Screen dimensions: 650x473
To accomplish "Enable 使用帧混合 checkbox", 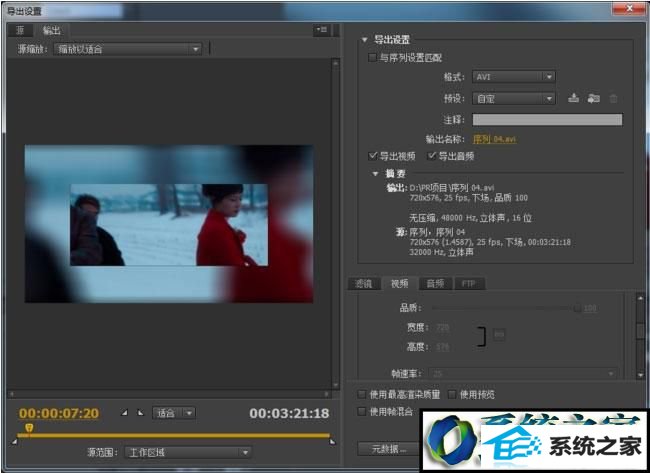I will [362, 411].
